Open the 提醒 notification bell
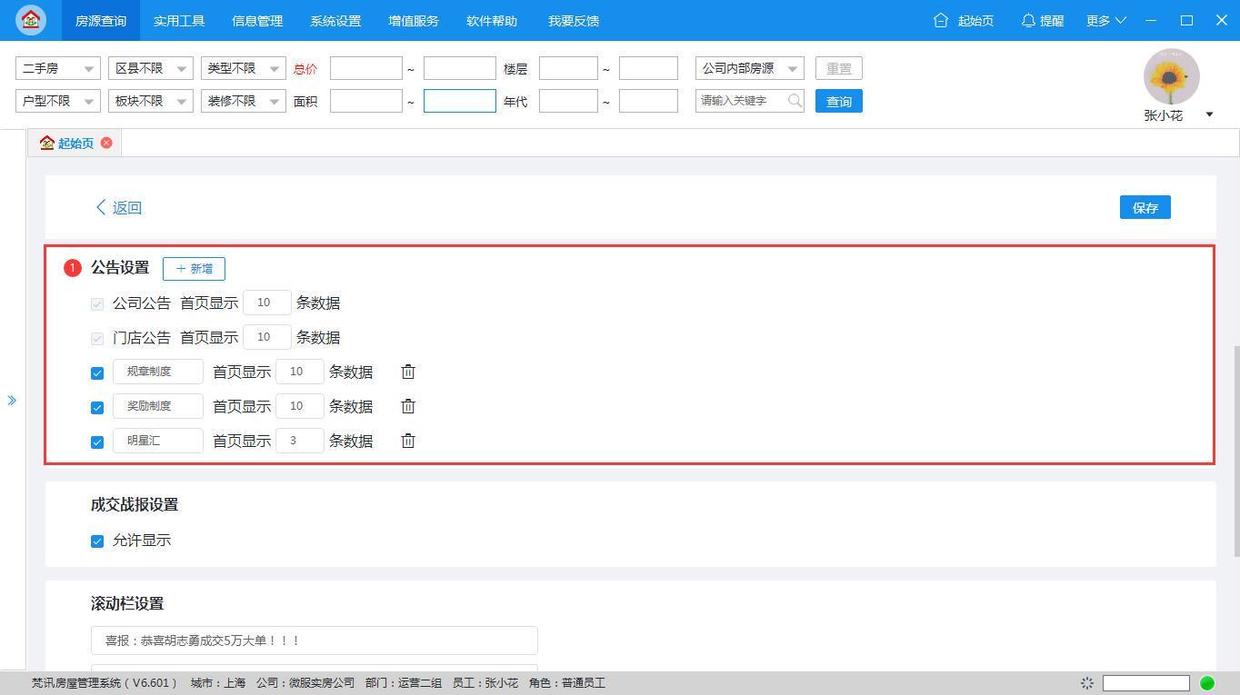The width and height of the screenshot is (1240, 695). click(1027, 20)
